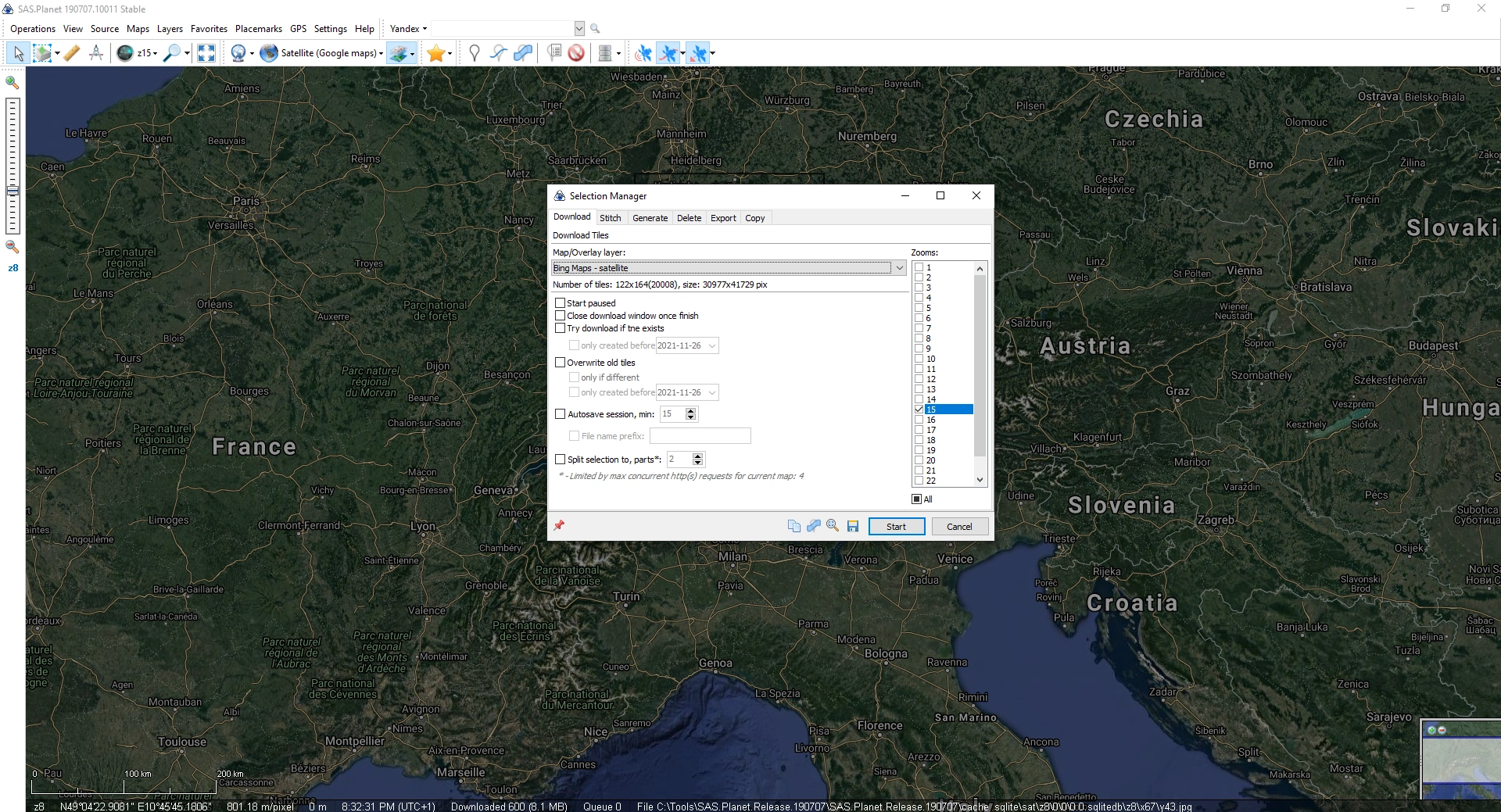Enable the Start paused checkbox
The image size is (1501, 812).
click(x=561, y=303)
